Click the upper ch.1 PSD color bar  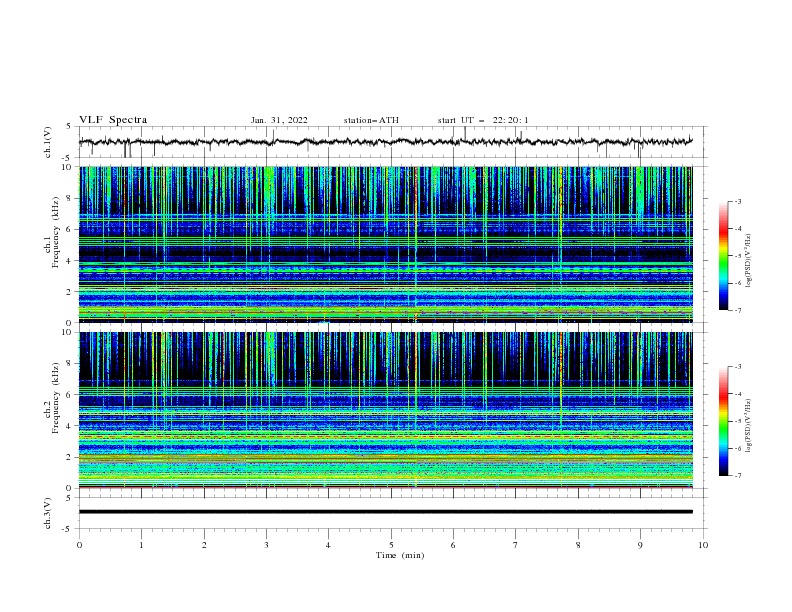coord(723,256)
